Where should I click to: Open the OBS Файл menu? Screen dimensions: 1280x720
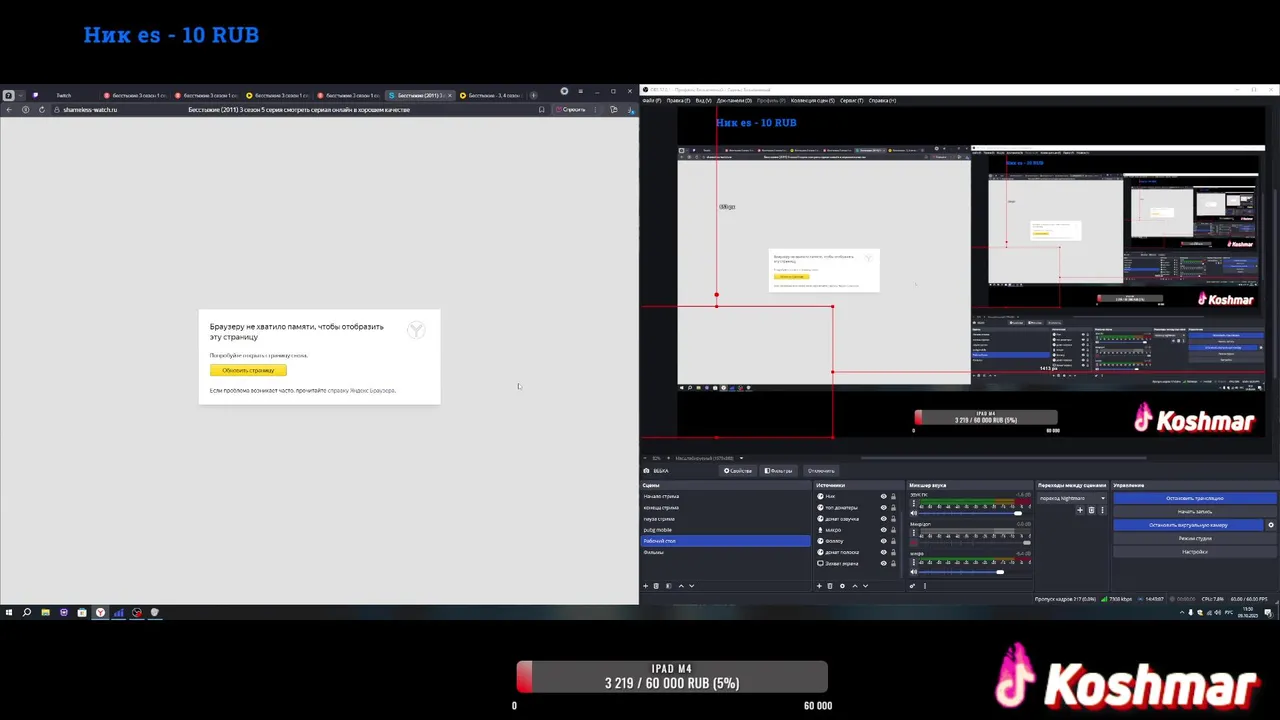(x=650, y=100)
